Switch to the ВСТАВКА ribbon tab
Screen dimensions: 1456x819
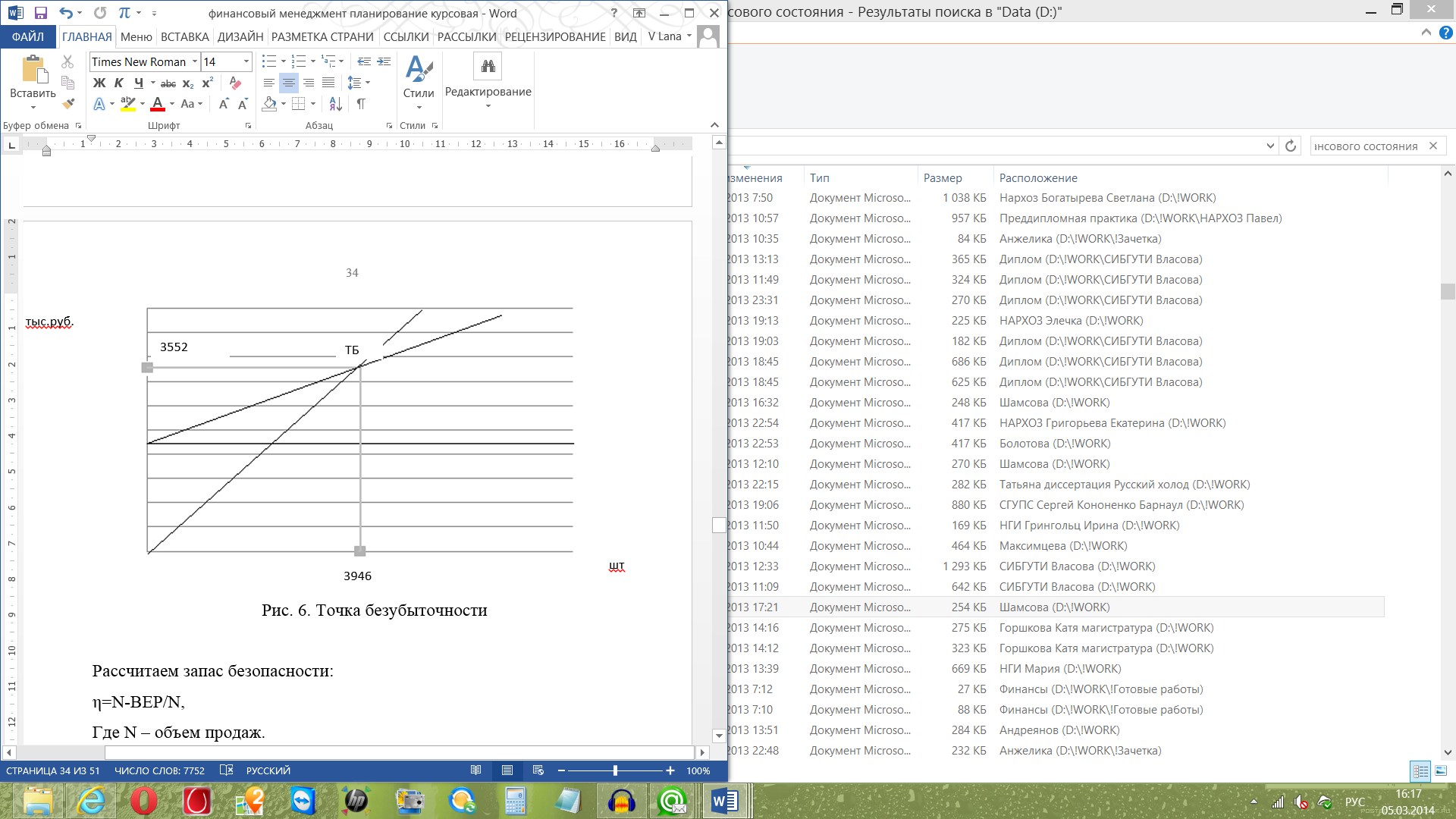click(x=184, y=36)
